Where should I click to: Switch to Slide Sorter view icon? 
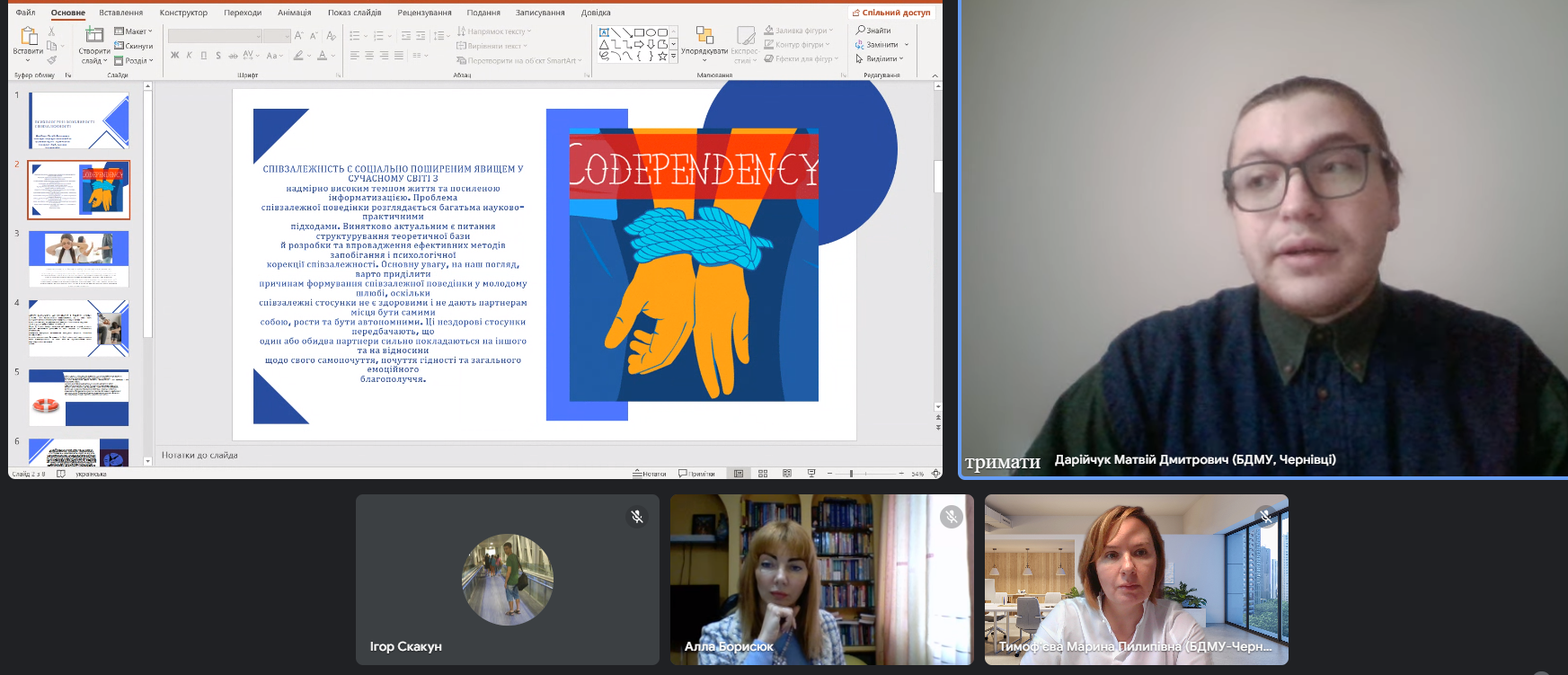click(x=763, y=474)
